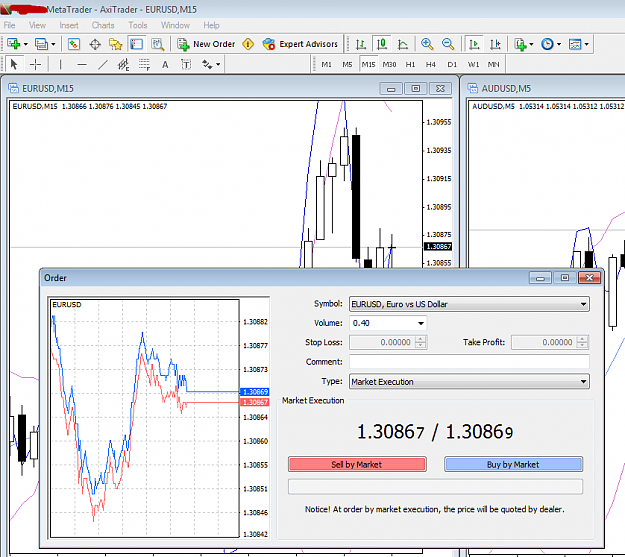
Task: Expand the Templates dropdown arrow
Action: 586,44
